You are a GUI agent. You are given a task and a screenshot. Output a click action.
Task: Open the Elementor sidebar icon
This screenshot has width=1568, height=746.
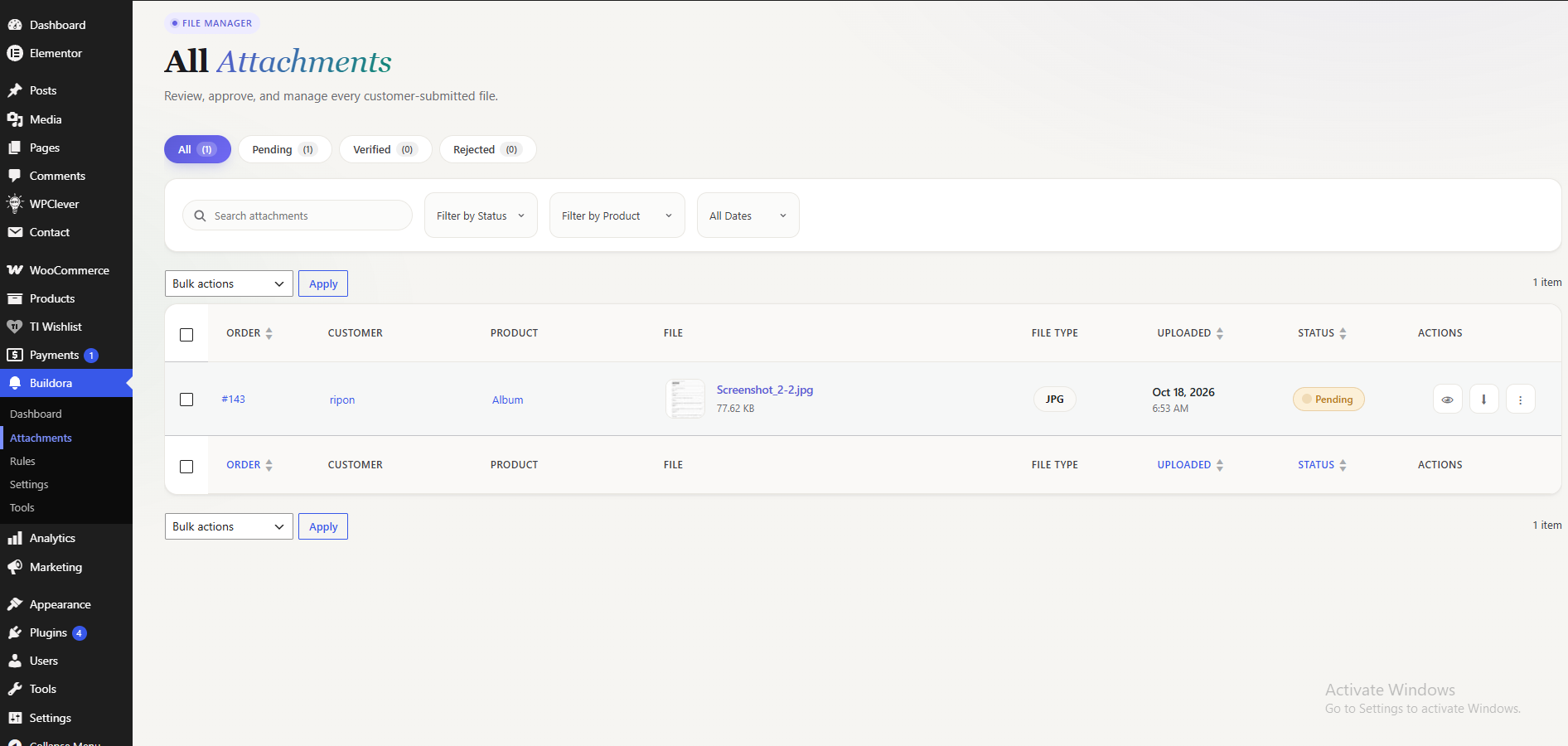point(15,53)
